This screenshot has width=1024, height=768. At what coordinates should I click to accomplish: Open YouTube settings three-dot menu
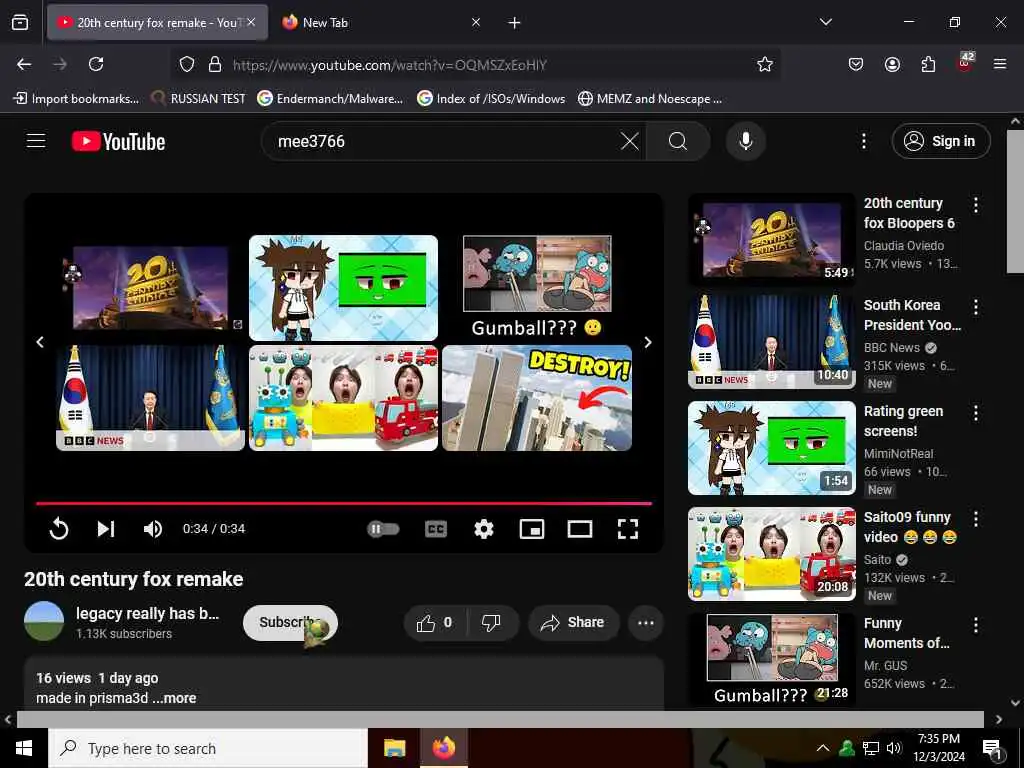pyautogui.click(x=863, y=141)
